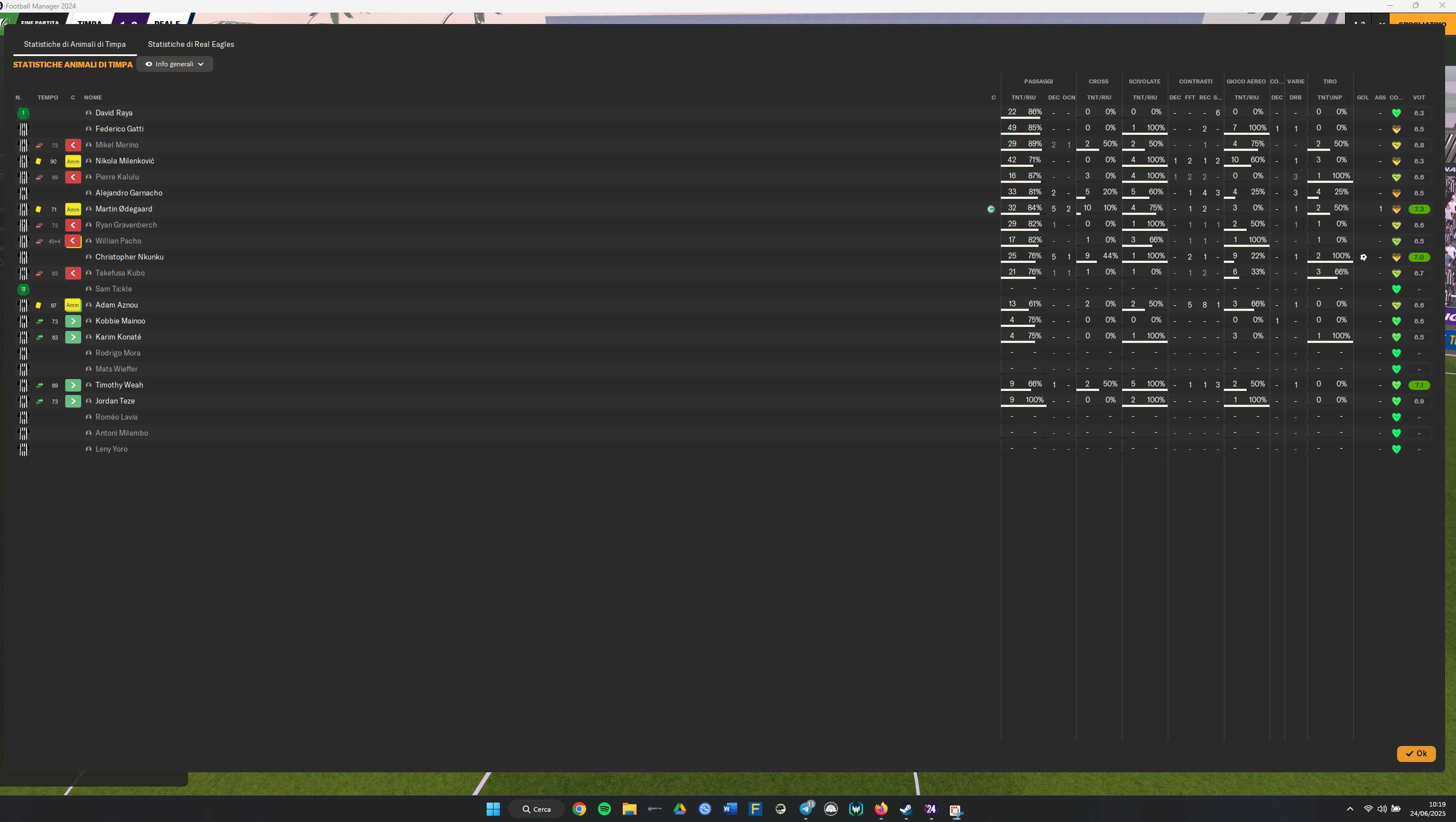Click substituted-off arrow for Pierre Kalulu
Viewport: 1456px width, 822px height.
pos(73,177)
